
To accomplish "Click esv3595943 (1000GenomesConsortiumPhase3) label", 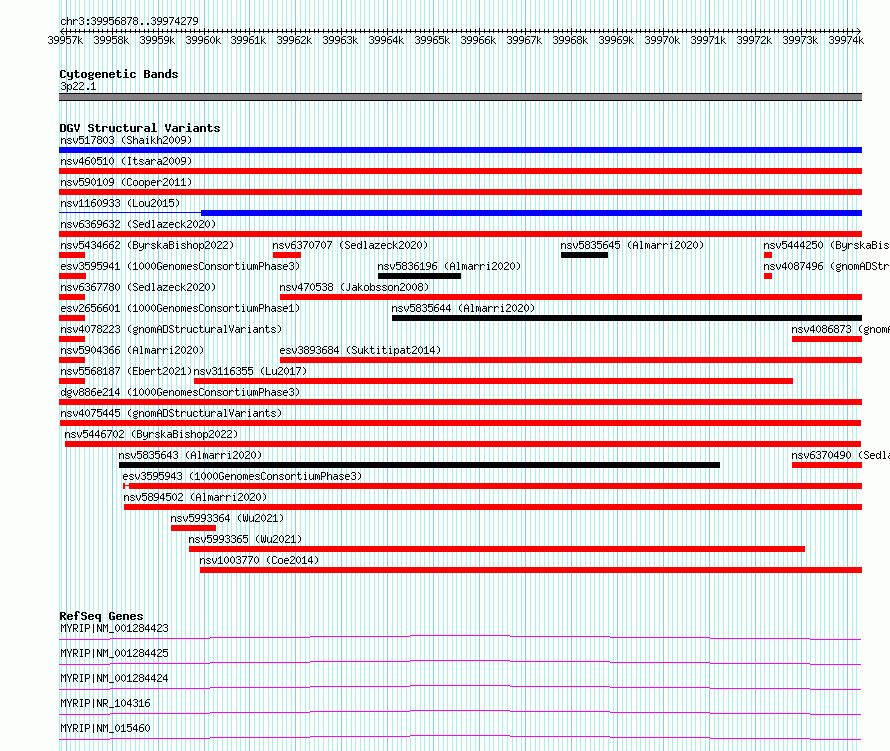I will (242, 476).
